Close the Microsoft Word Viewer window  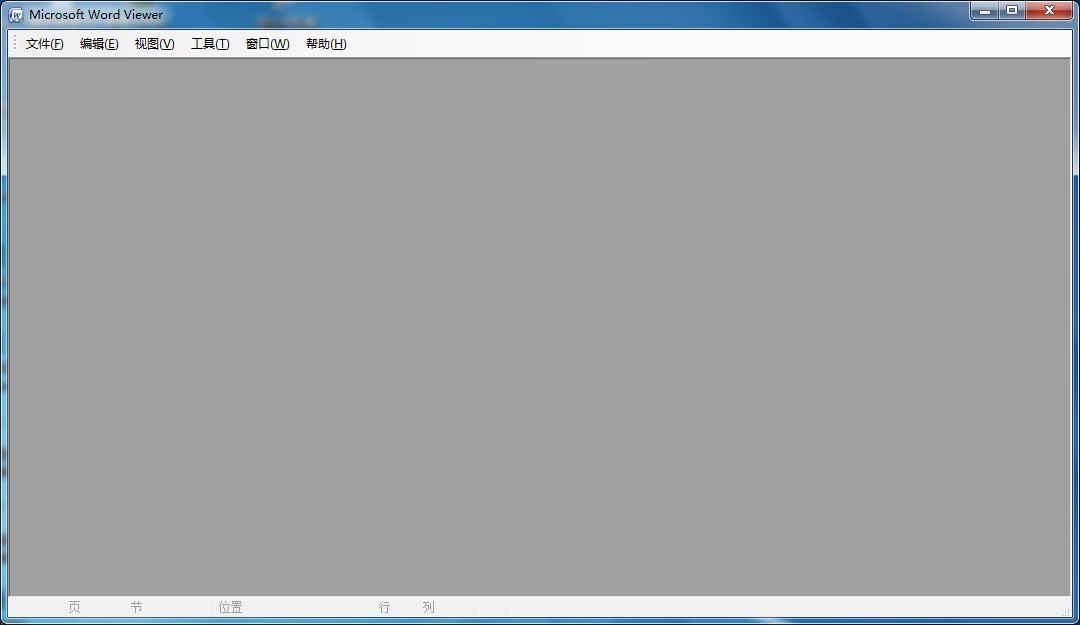(x=1049, y=11)
